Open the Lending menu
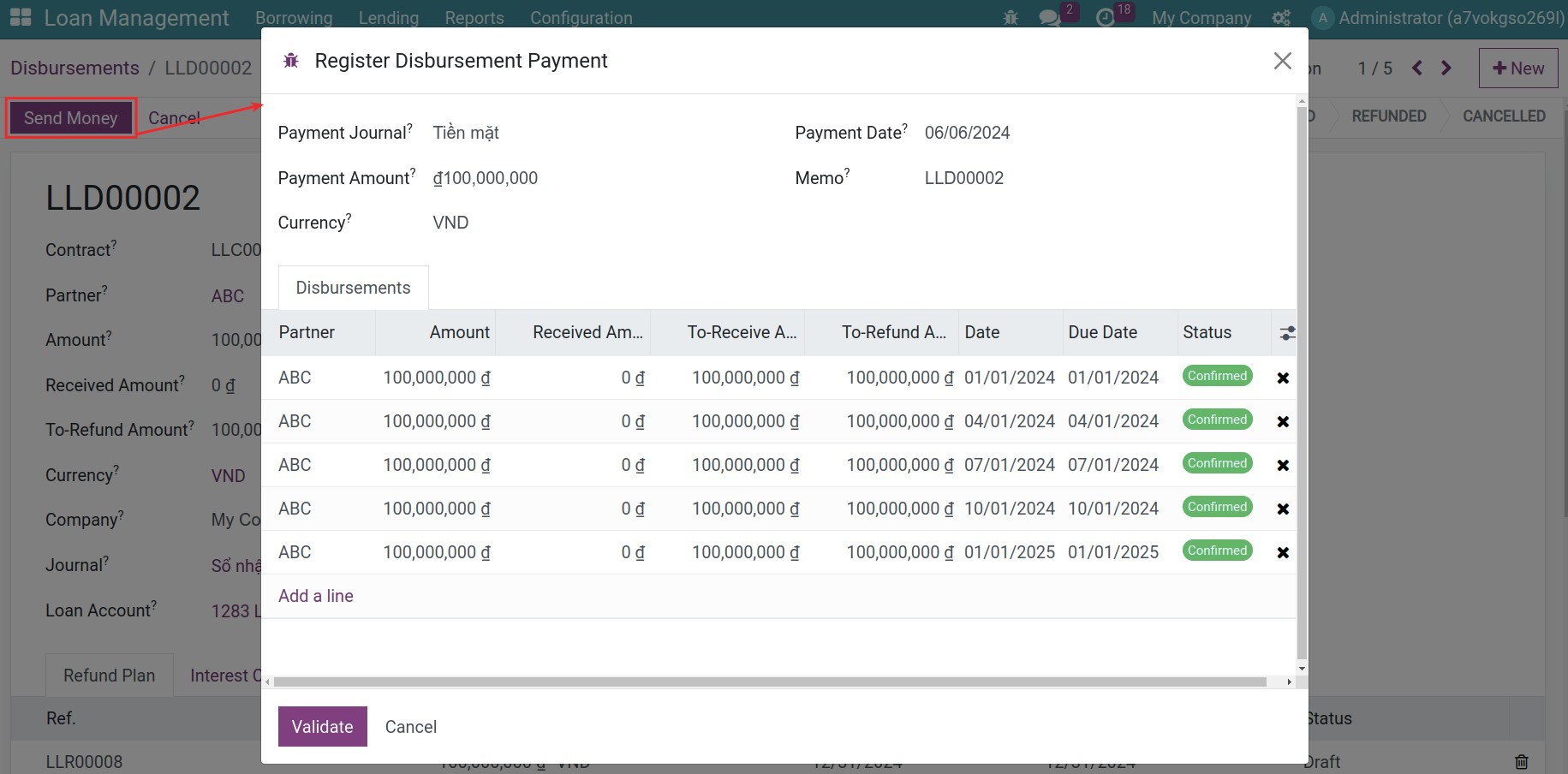The height and width of the screenshot is (774, 1568). pyautogui.click(x=389, y=18)
